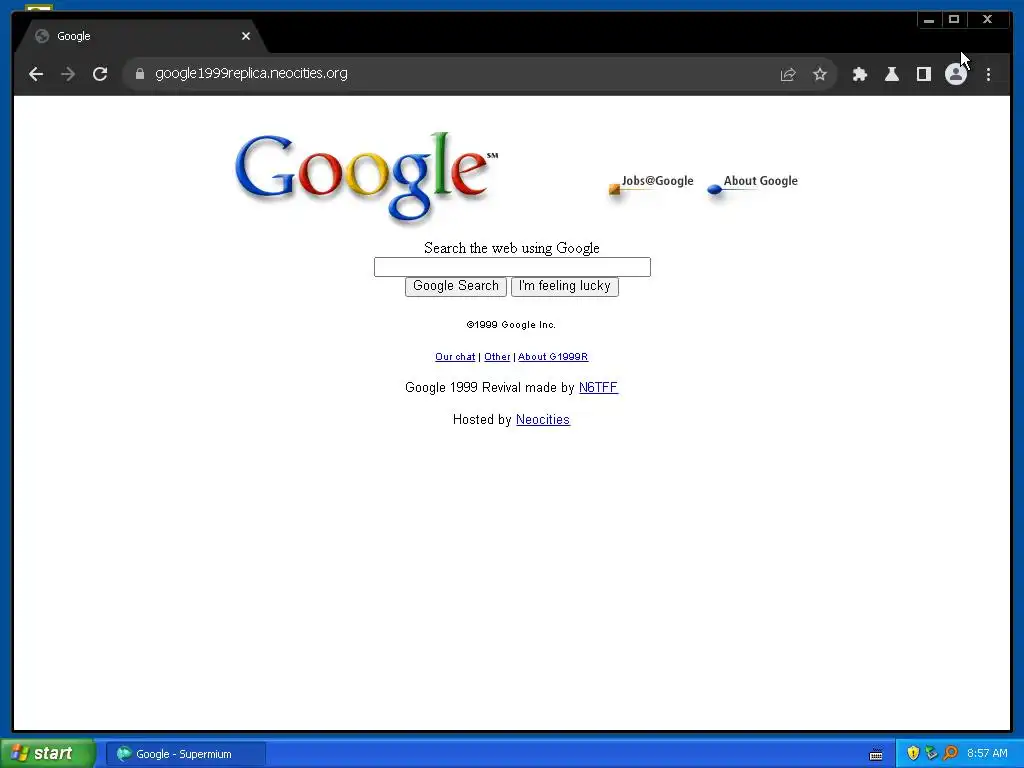
Task: Open the Our chat link
Action: click(455, 357)
